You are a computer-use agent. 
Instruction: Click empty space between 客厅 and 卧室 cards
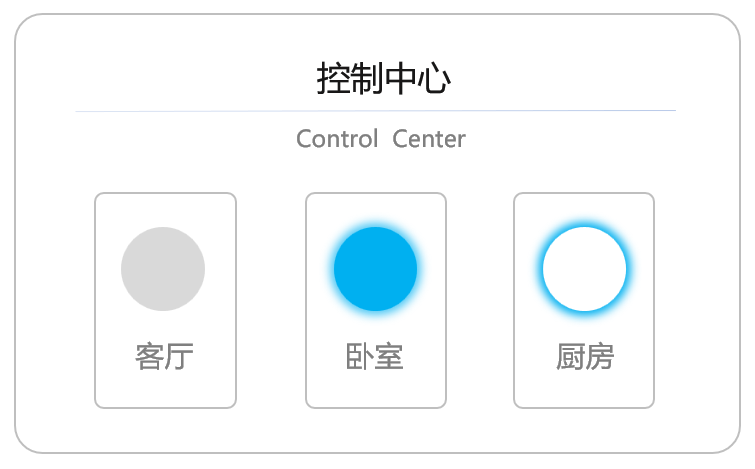point(271,300)
